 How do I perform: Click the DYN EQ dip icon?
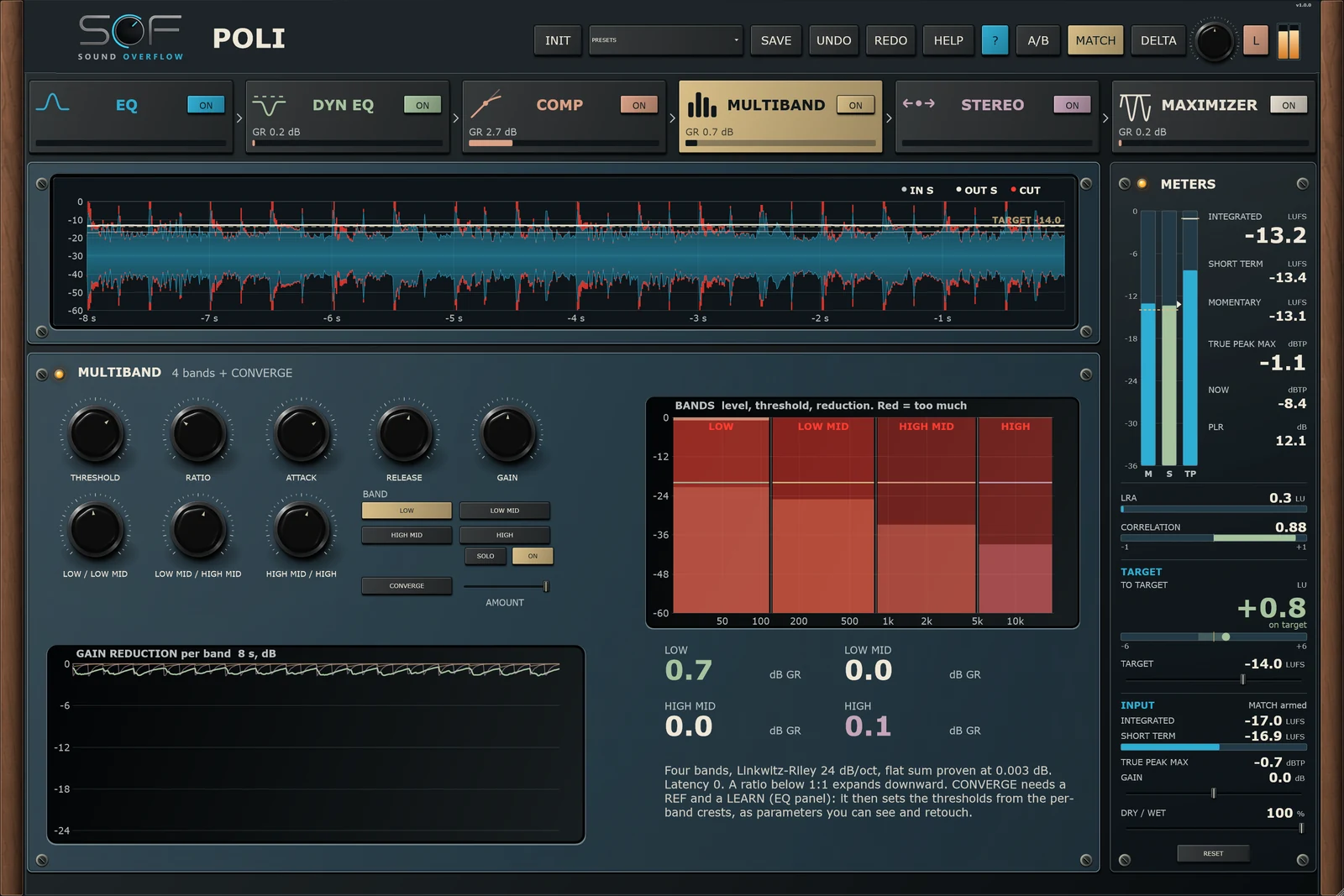pyautogui.click(x=269, y=106)
